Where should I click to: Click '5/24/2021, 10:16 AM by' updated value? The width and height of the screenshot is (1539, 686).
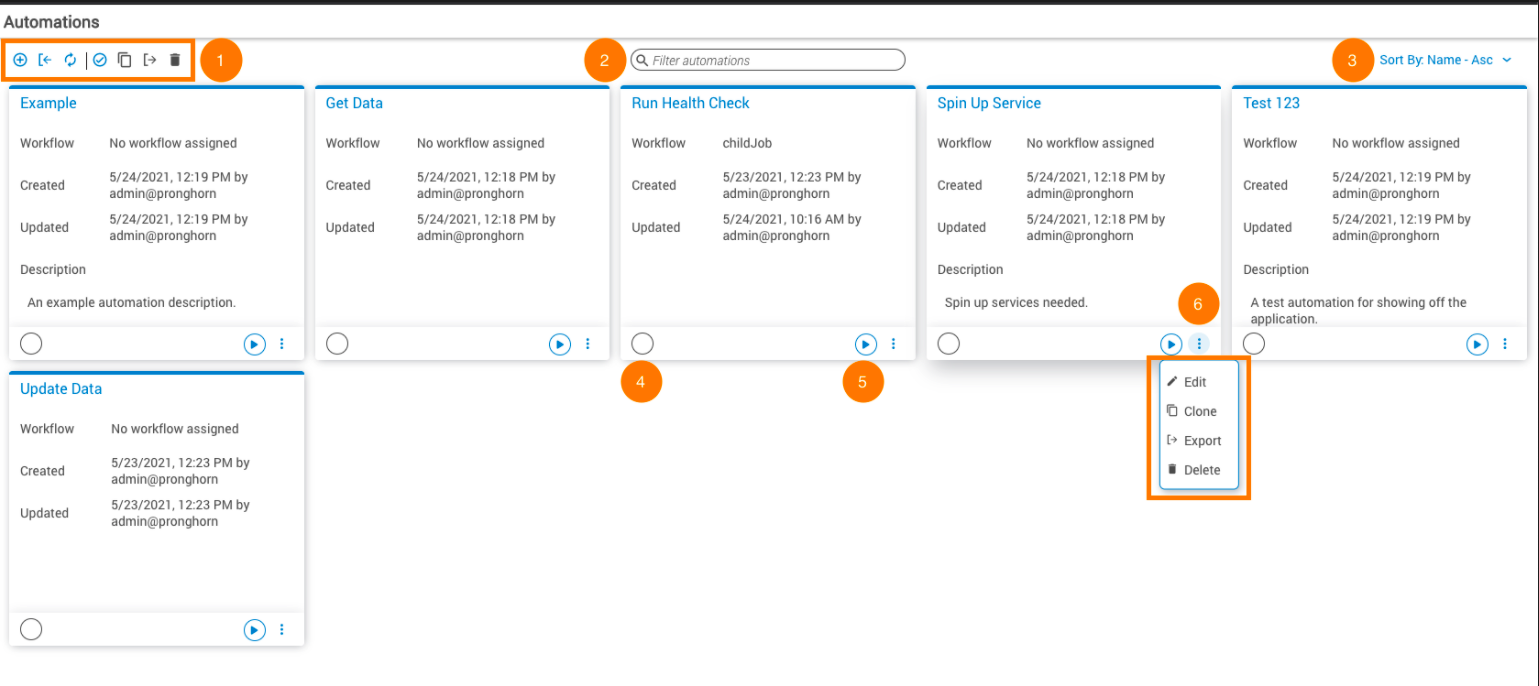click(791, 219)
